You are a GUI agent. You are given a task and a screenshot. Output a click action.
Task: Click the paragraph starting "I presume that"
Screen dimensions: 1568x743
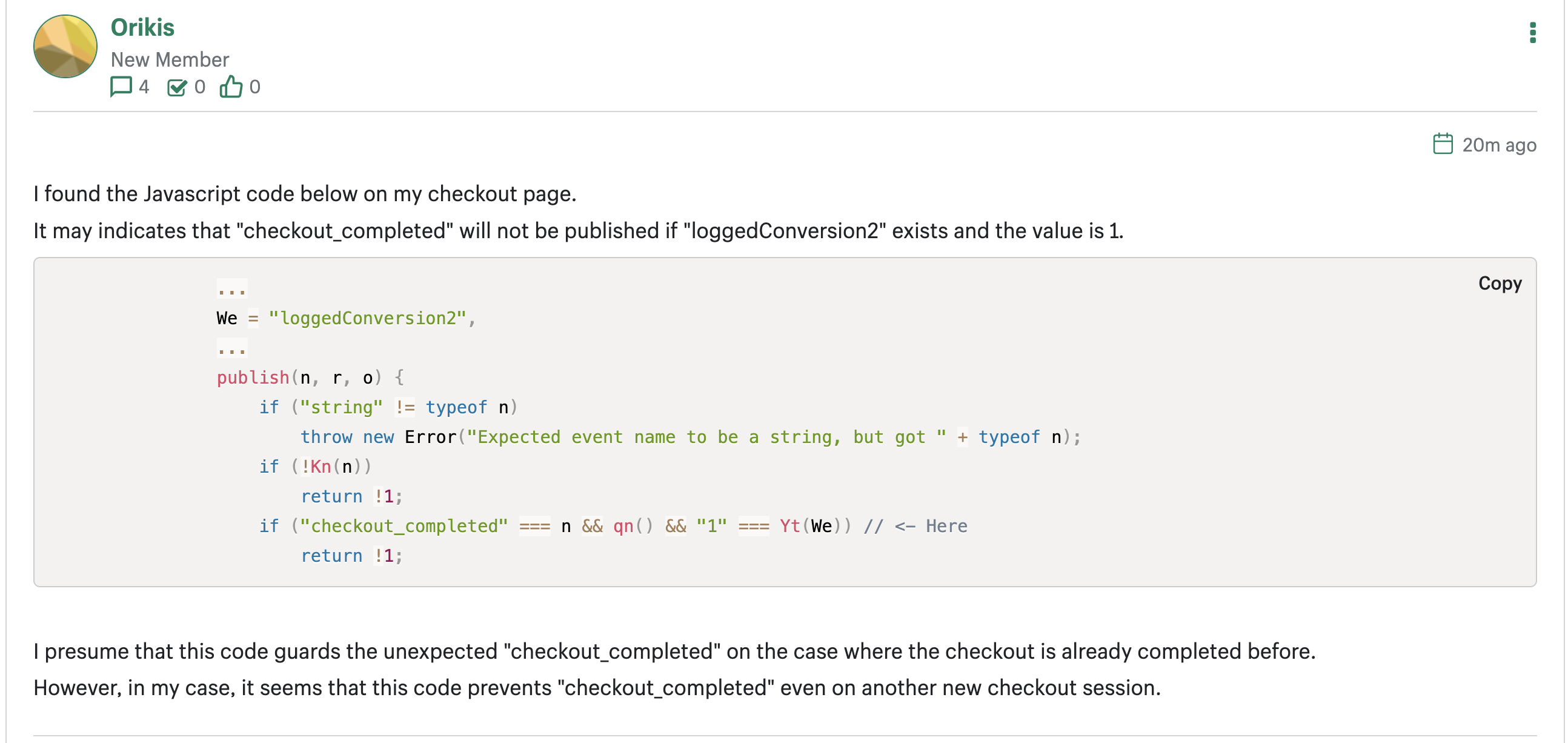point(674,651)
